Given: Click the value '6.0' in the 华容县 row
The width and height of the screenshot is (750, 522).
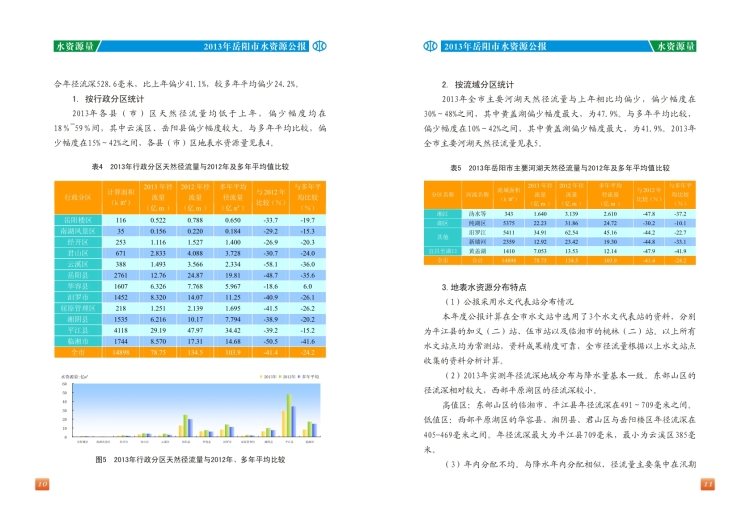Looking at the screenshot, I should 308,286.
